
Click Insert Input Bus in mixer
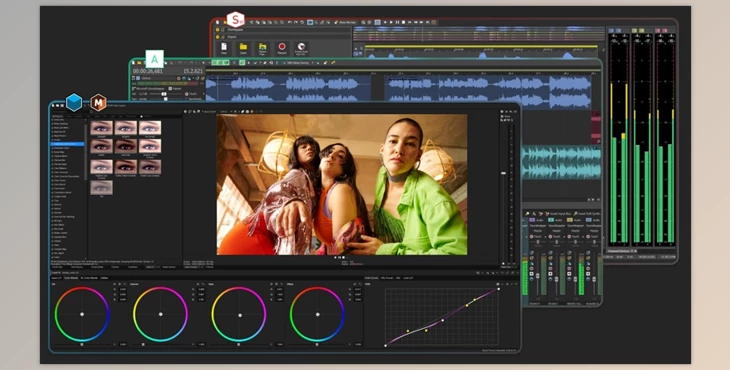point(557,213)
